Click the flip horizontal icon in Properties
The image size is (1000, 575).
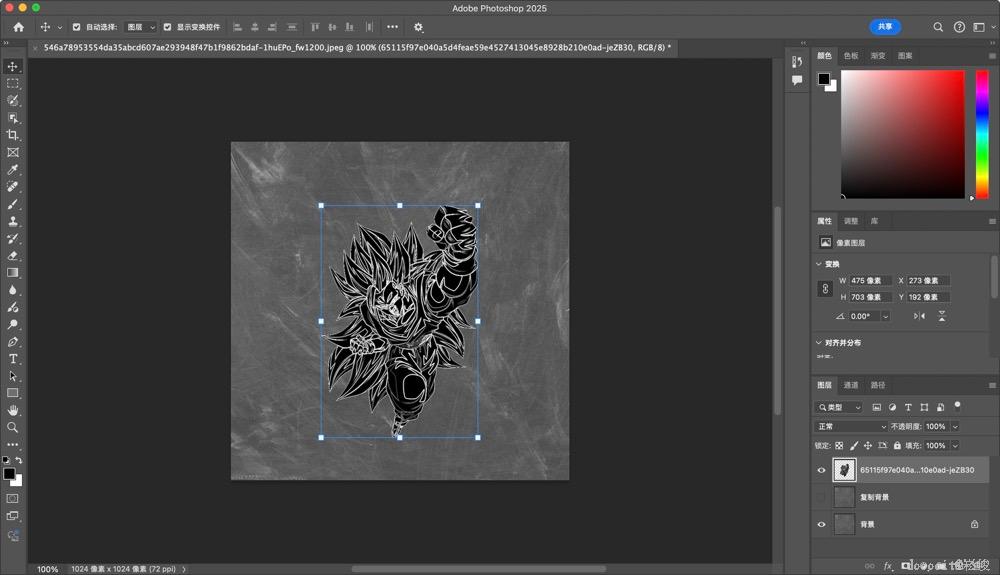(x=919, y=316)
